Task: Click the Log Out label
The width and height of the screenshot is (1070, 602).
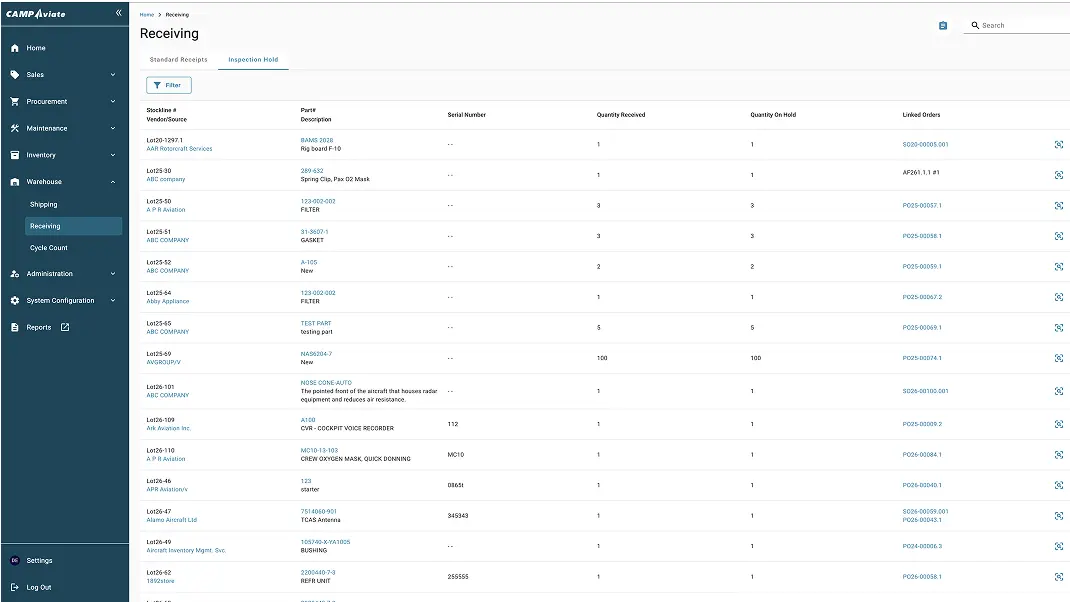Action: pyautogui.click(x=39, y=587)
